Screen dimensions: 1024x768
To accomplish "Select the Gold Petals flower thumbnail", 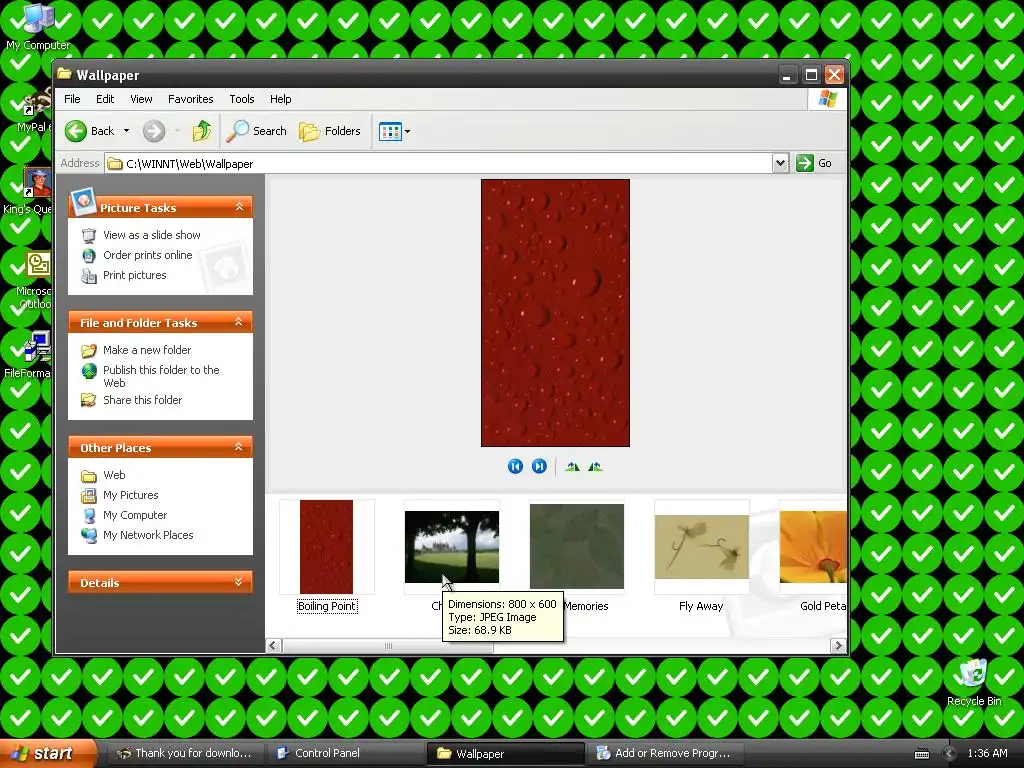I will [x=813, y=547].
